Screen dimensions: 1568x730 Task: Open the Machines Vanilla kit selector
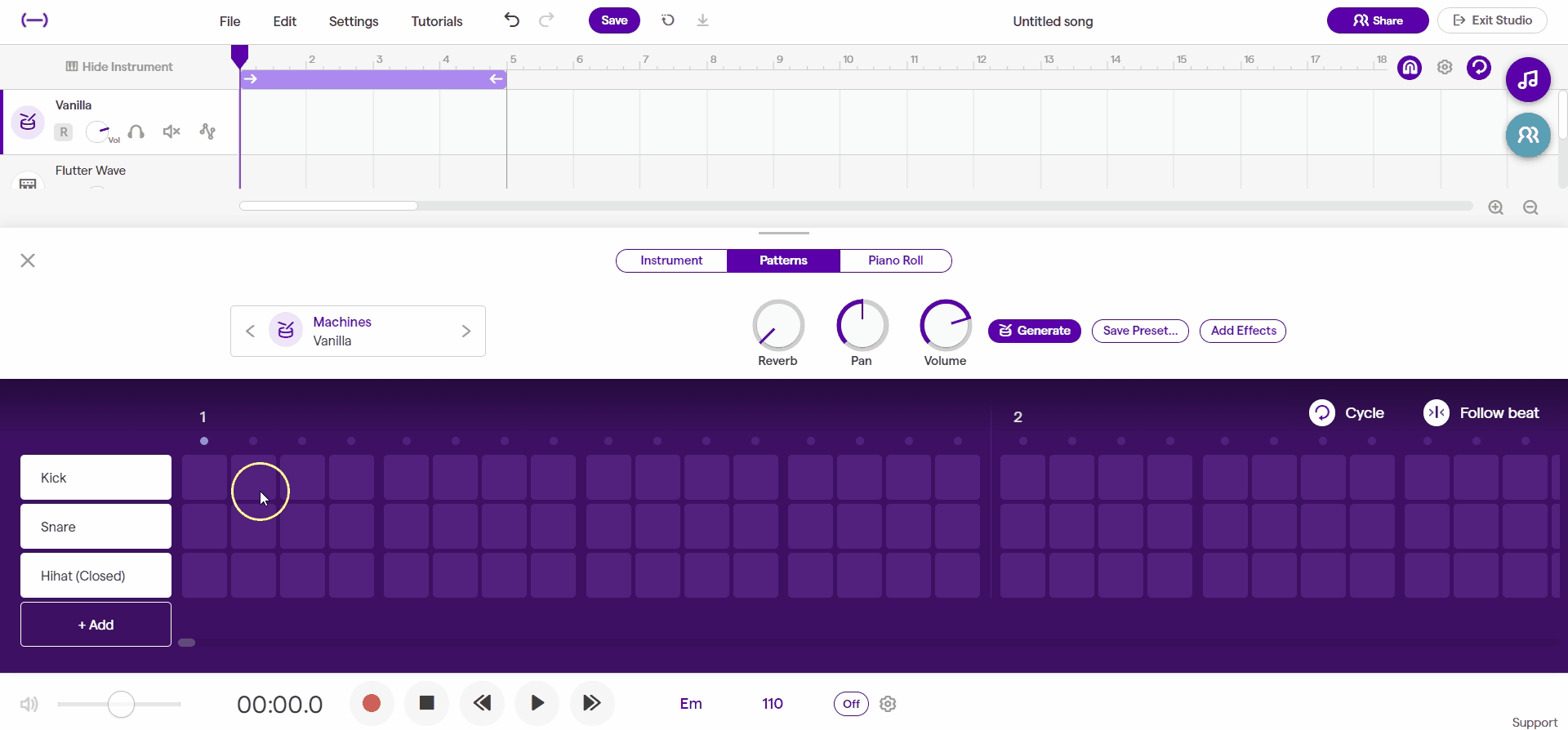tap(358, 331)
